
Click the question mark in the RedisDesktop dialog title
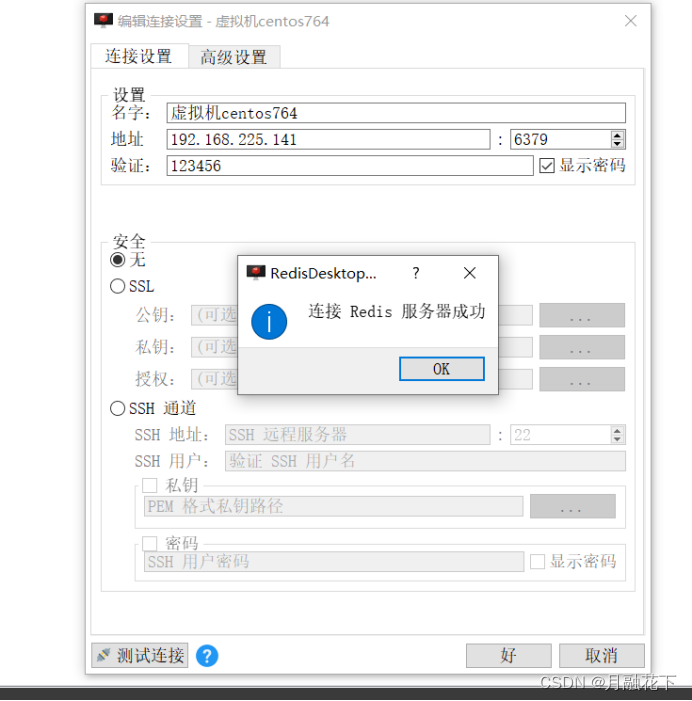click(x=416, y=273)
